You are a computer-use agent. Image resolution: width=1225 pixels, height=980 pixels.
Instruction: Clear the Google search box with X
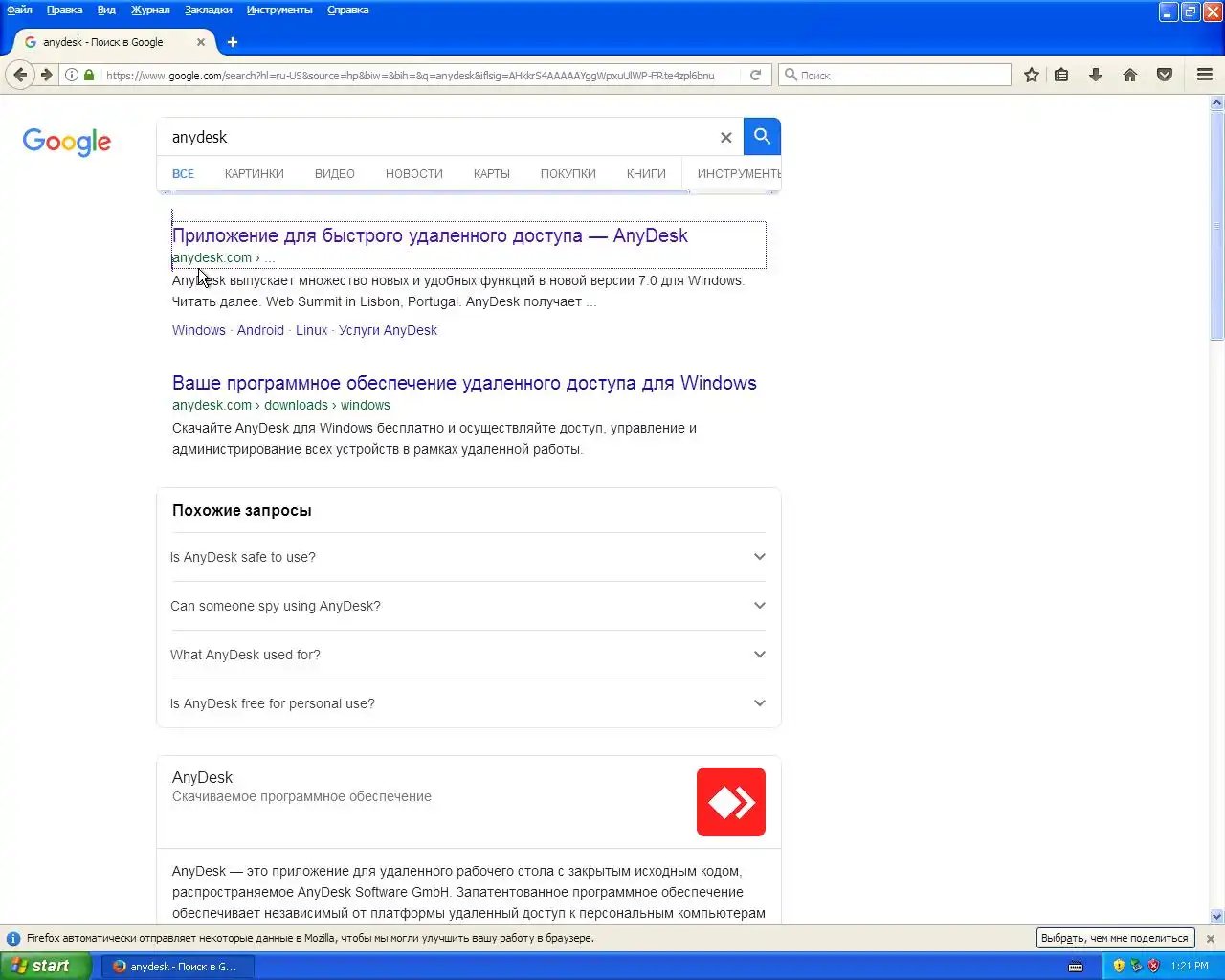point(726,138)
